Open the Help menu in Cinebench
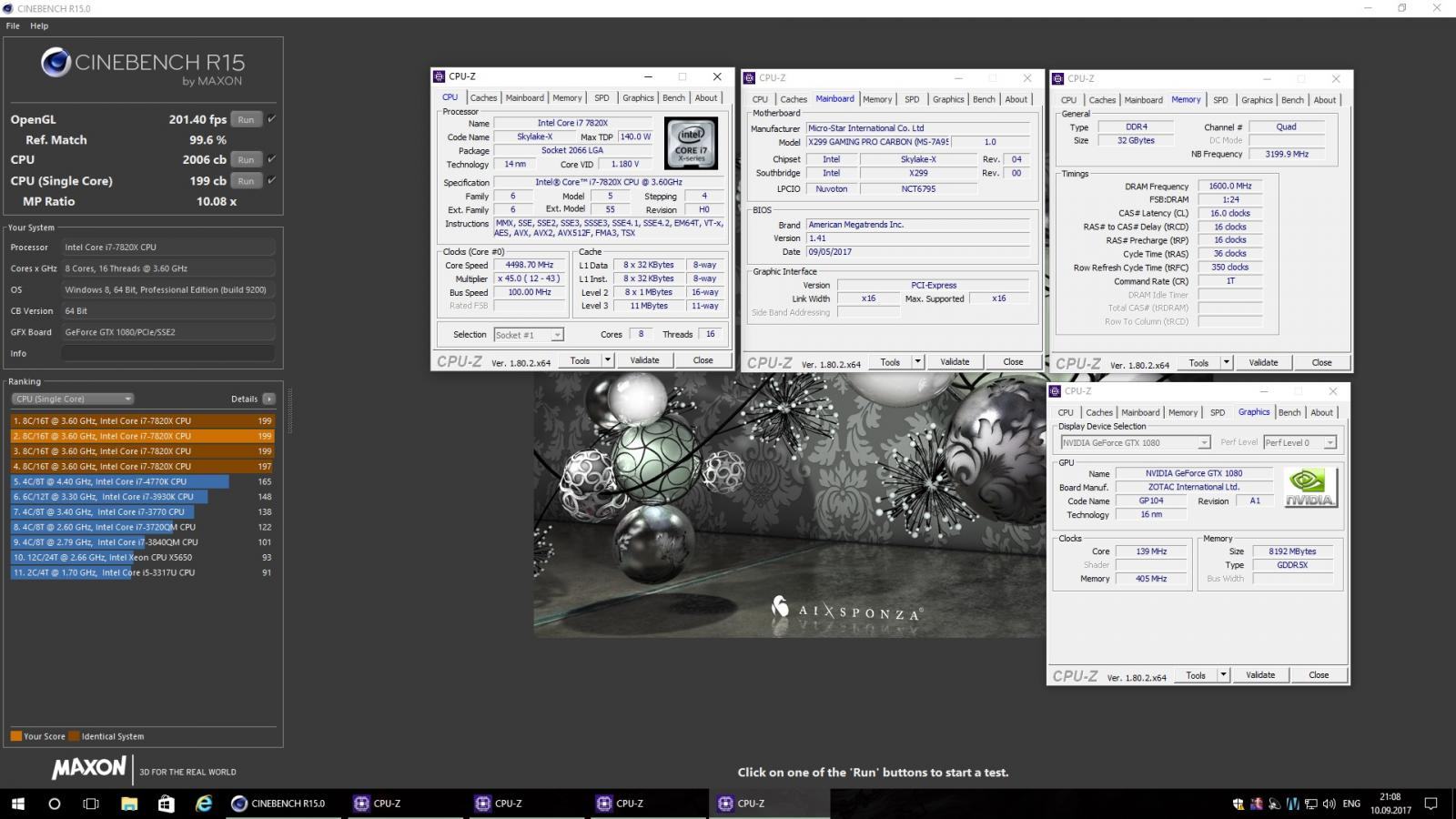This screenshot has width=1456, height=819. [x=39, y=25]
